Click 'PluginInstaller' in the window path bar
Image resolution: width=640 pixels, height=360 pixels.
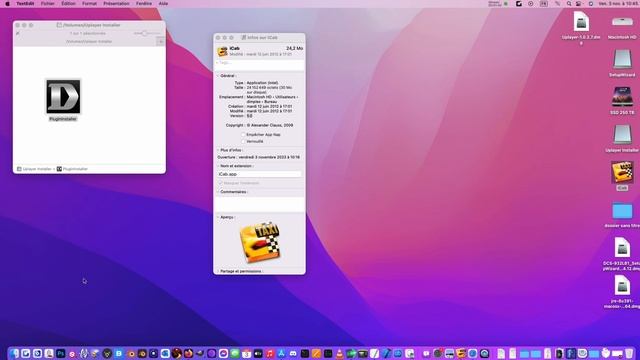(x=72, y=169)
